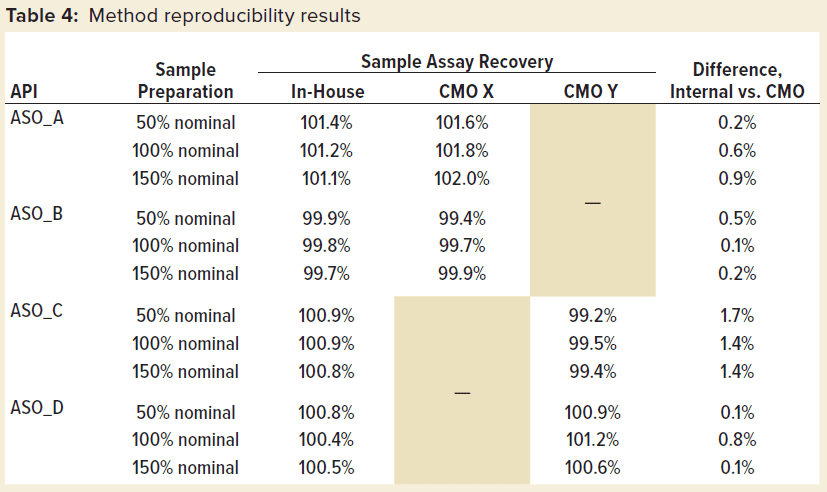Click the "Sample Assay Recovery" group header
The image size is (827, 492).
[457, 62]
